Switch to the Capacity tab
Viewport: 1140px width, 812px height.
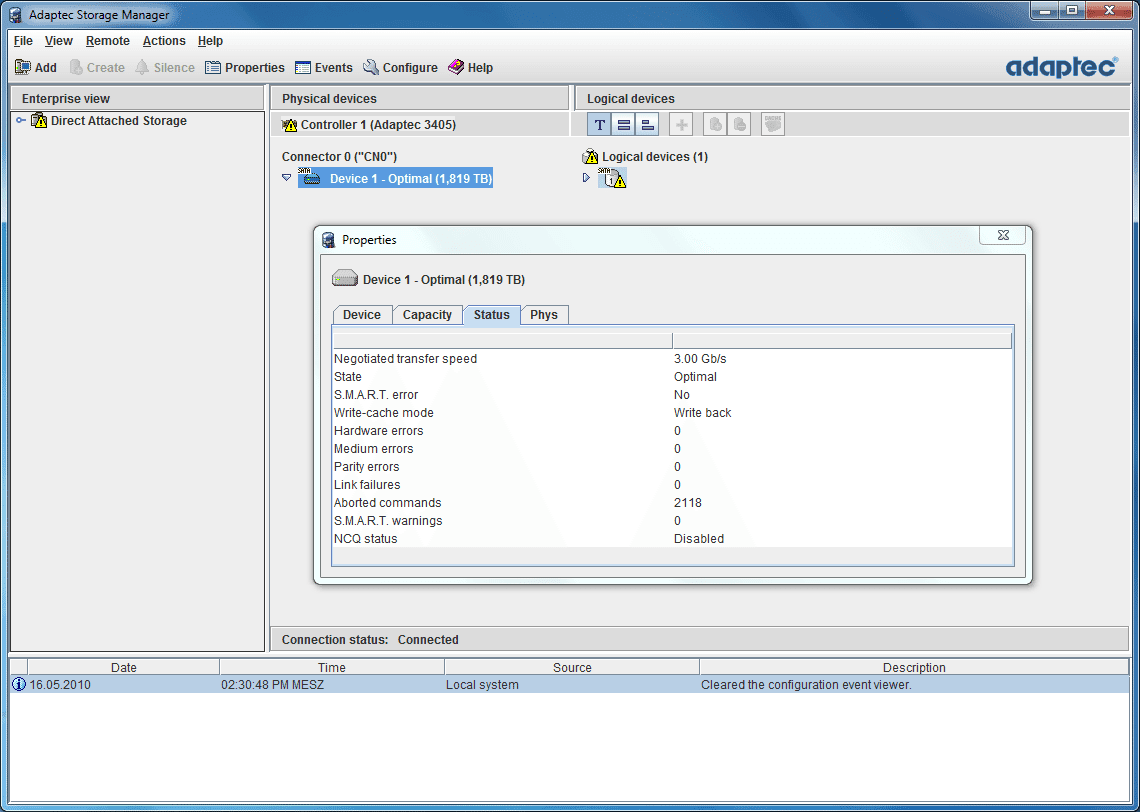428,315
